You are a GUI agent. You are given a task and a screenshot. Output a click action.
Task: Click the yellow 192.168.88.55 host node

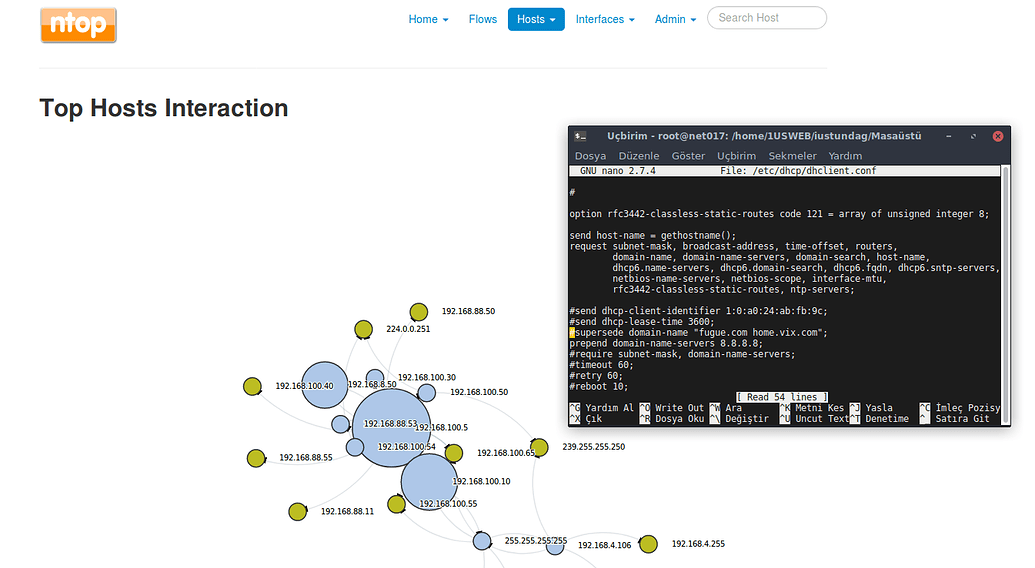[x=255, y=458]
